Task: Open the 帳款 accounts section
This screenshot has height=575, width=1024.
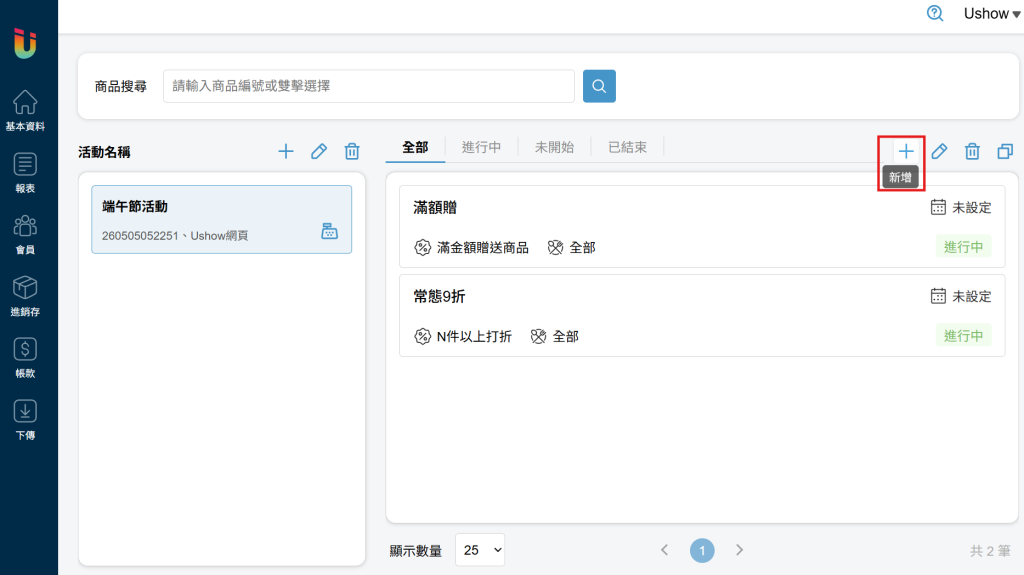Action: (25, 358)
